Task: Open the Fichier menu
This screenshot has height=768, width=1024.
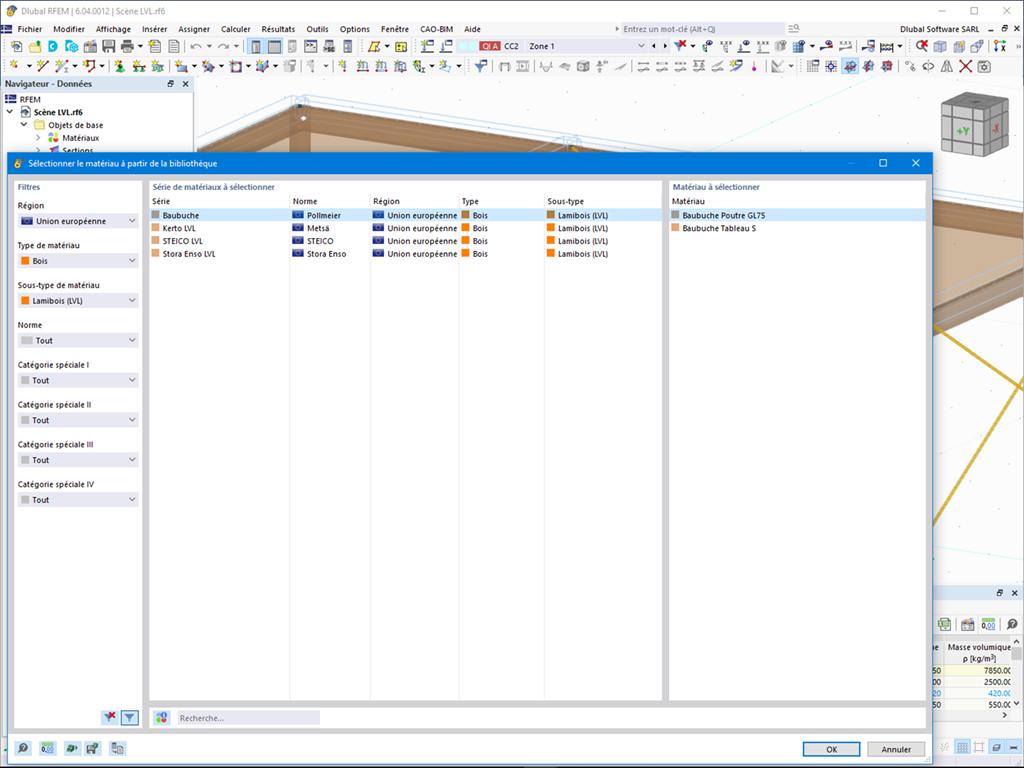Action: pyautogui.click(x=29, y=29)
